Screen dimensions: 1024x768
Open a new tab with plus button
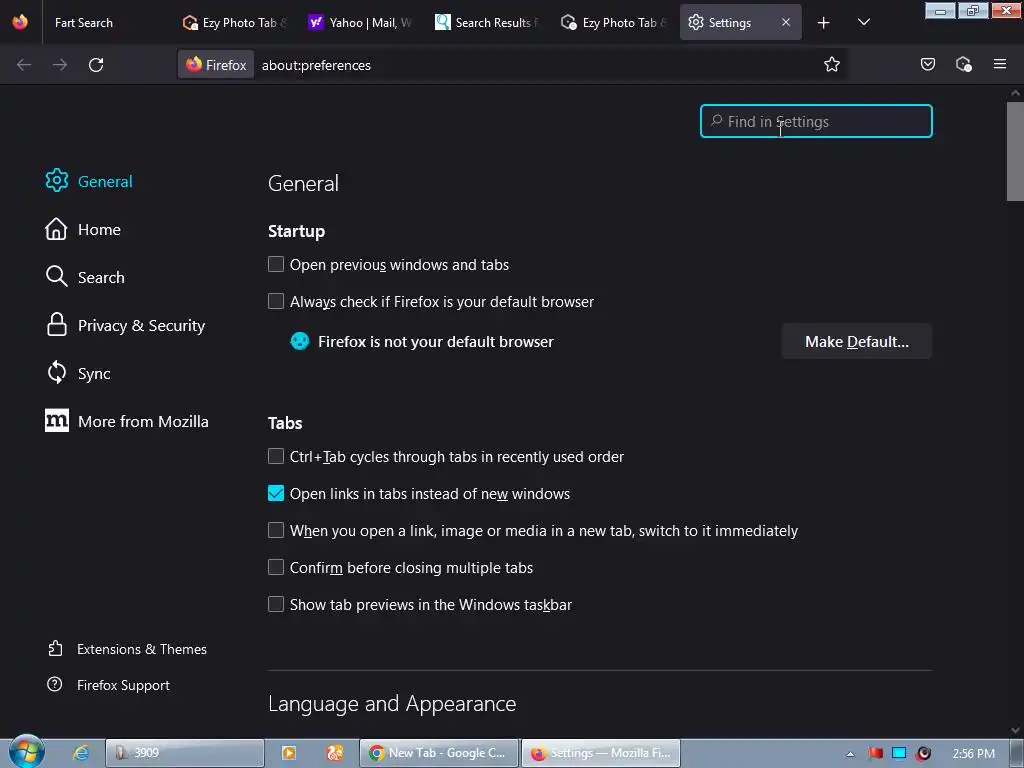click(824, 23)
